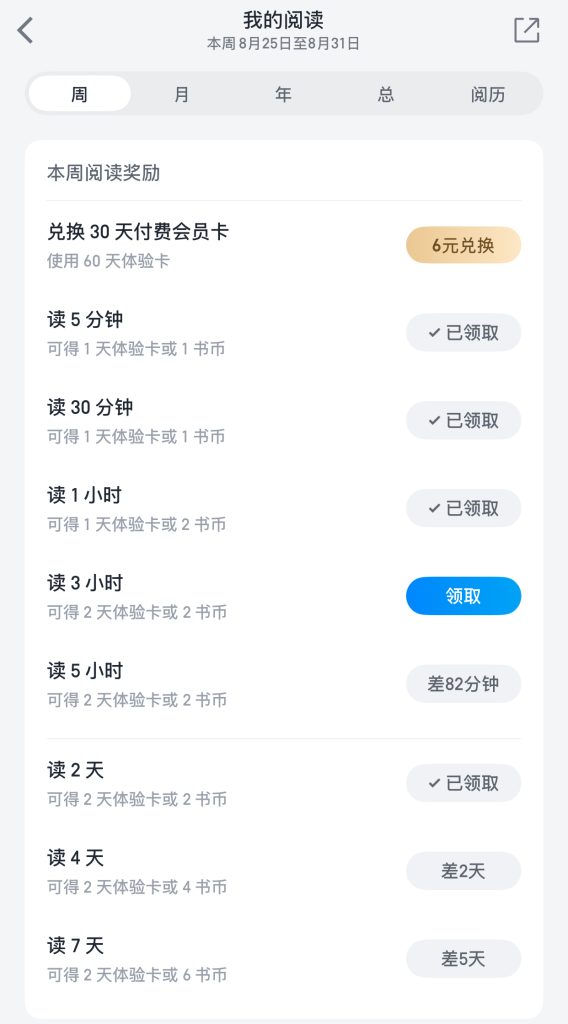Switch to the 年 tab
568x1024 pixels.
tap(283, 94)
